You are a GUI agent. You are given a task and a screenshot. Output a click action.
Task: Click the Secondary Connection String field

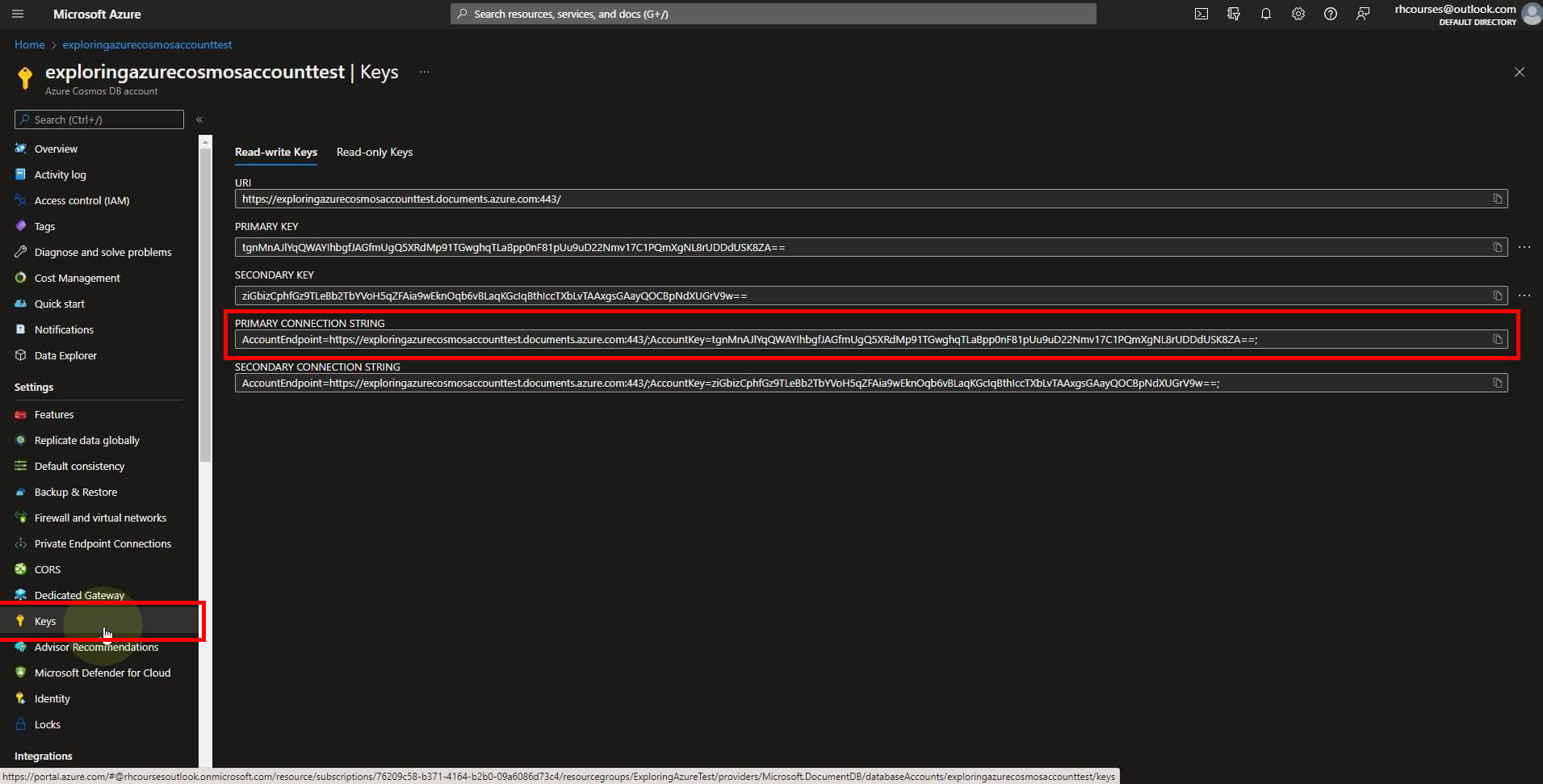[x=871, y=383]
